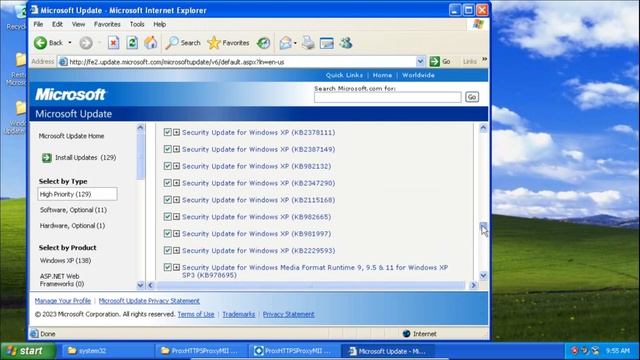Uncheck Windows Media Format Runtime KB978695 update
The width and height of the screenshot is (640, 360).
167,267
